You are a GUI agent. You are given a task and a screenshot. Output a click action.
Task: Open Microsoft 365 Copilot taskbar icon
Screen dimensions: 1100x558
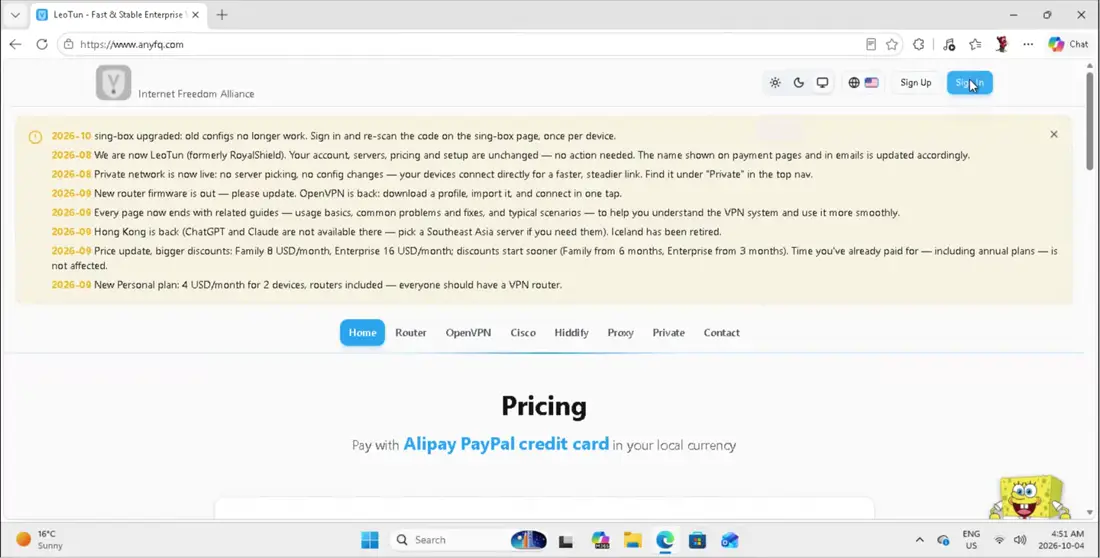pos(601,540)
